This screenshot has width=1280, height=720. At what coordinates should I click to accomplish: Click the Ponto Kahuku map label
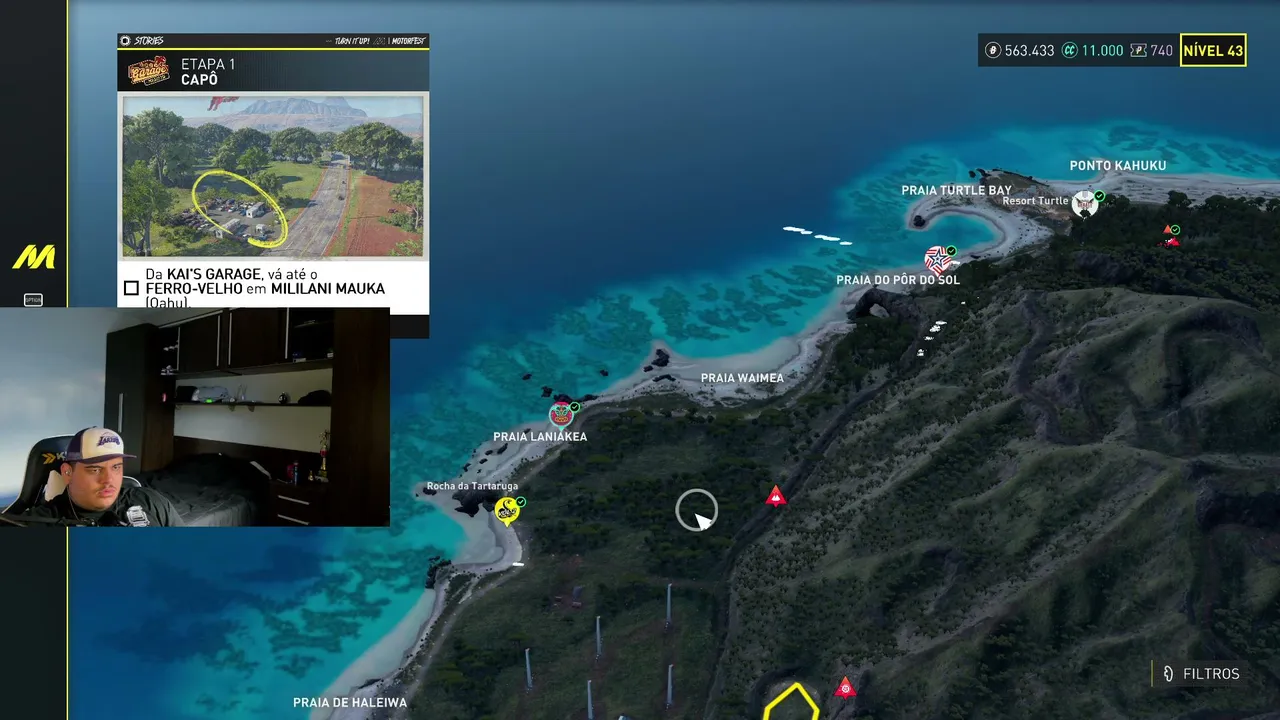[1117, 166]
